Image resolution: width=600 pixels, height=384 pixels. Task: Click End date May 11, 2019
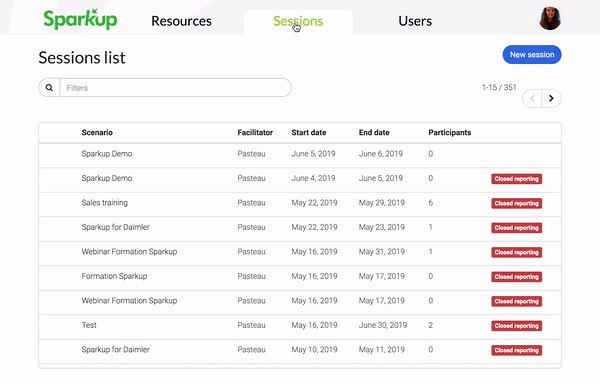click(x=382, y=350)
